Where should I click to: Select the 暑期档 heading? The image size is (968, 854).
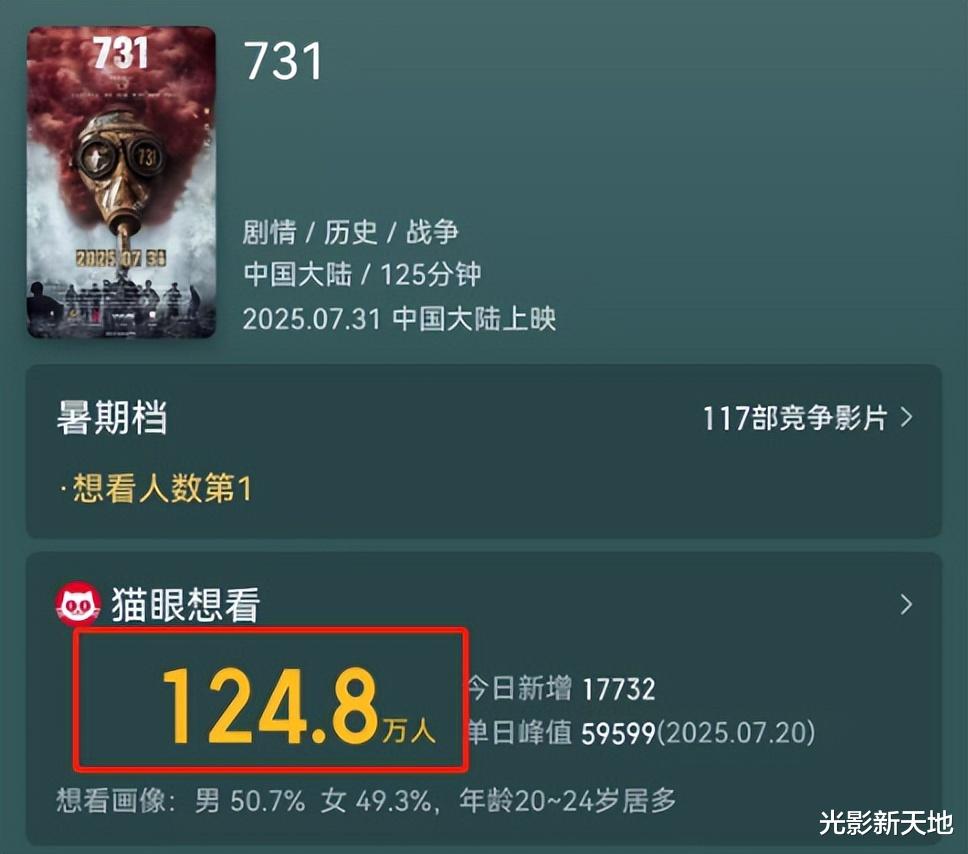(112, 417)
